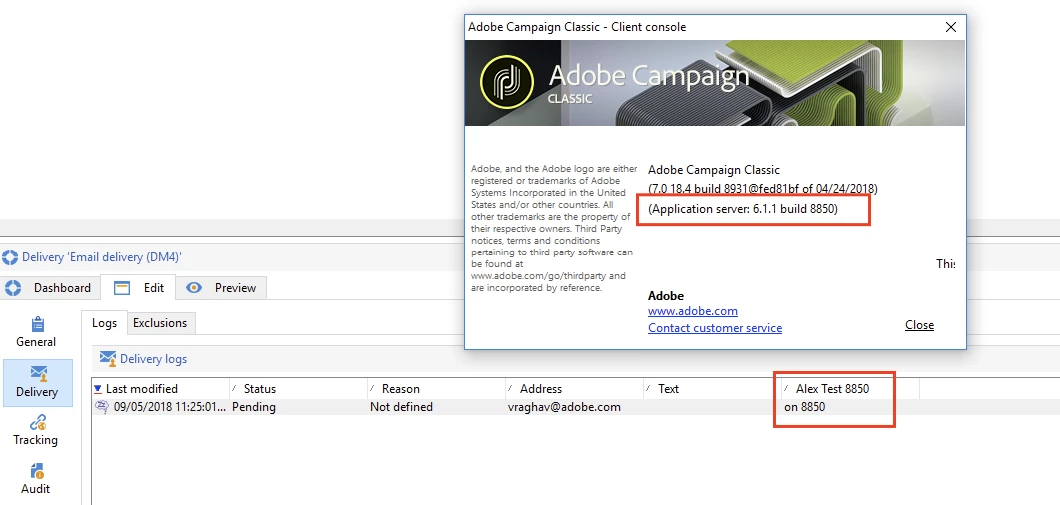Click the Dashboard tab icon
This screenshot has height=505, width=1060.
tap(13, 287)
